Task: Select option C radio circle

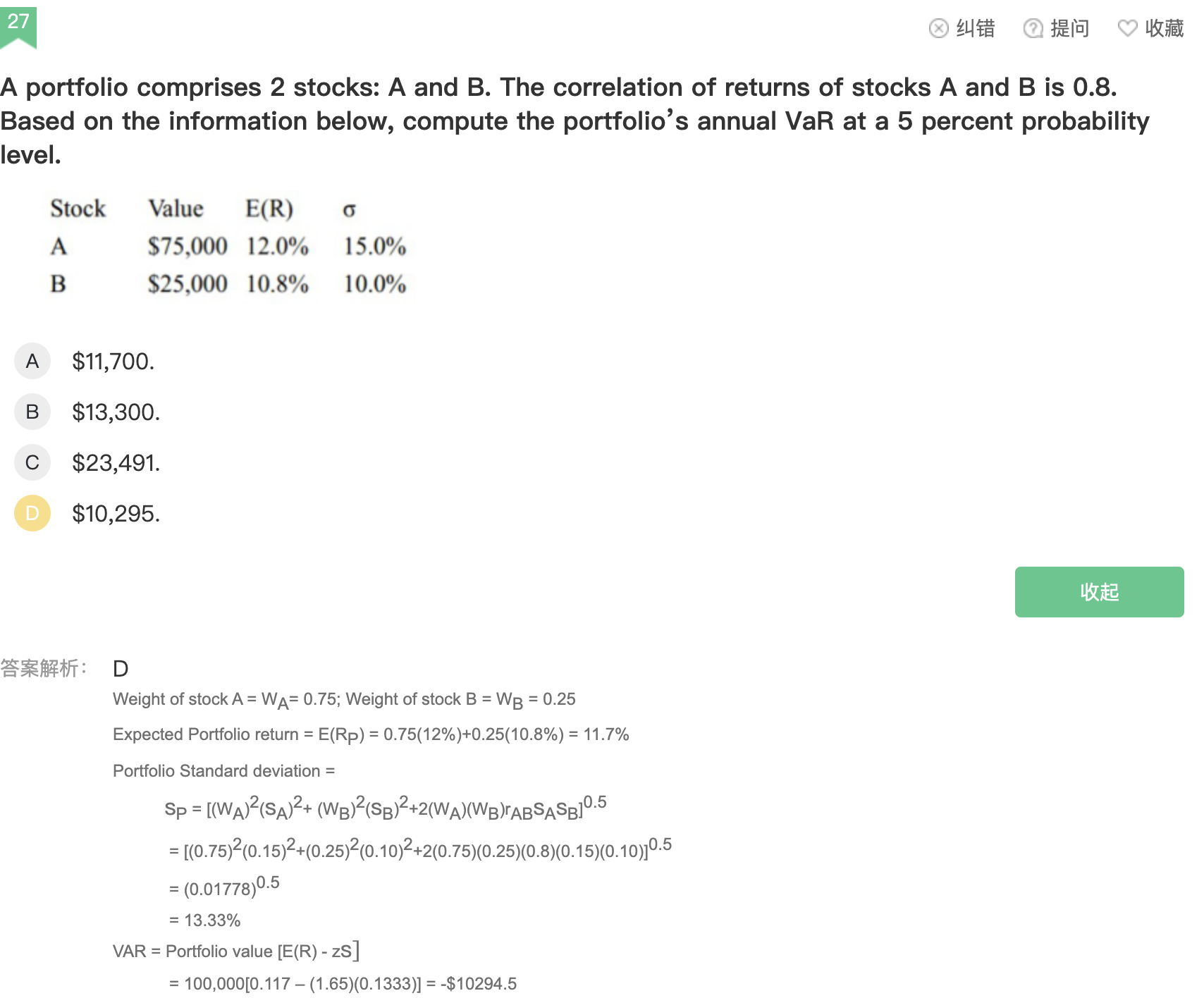Action: 32,462
